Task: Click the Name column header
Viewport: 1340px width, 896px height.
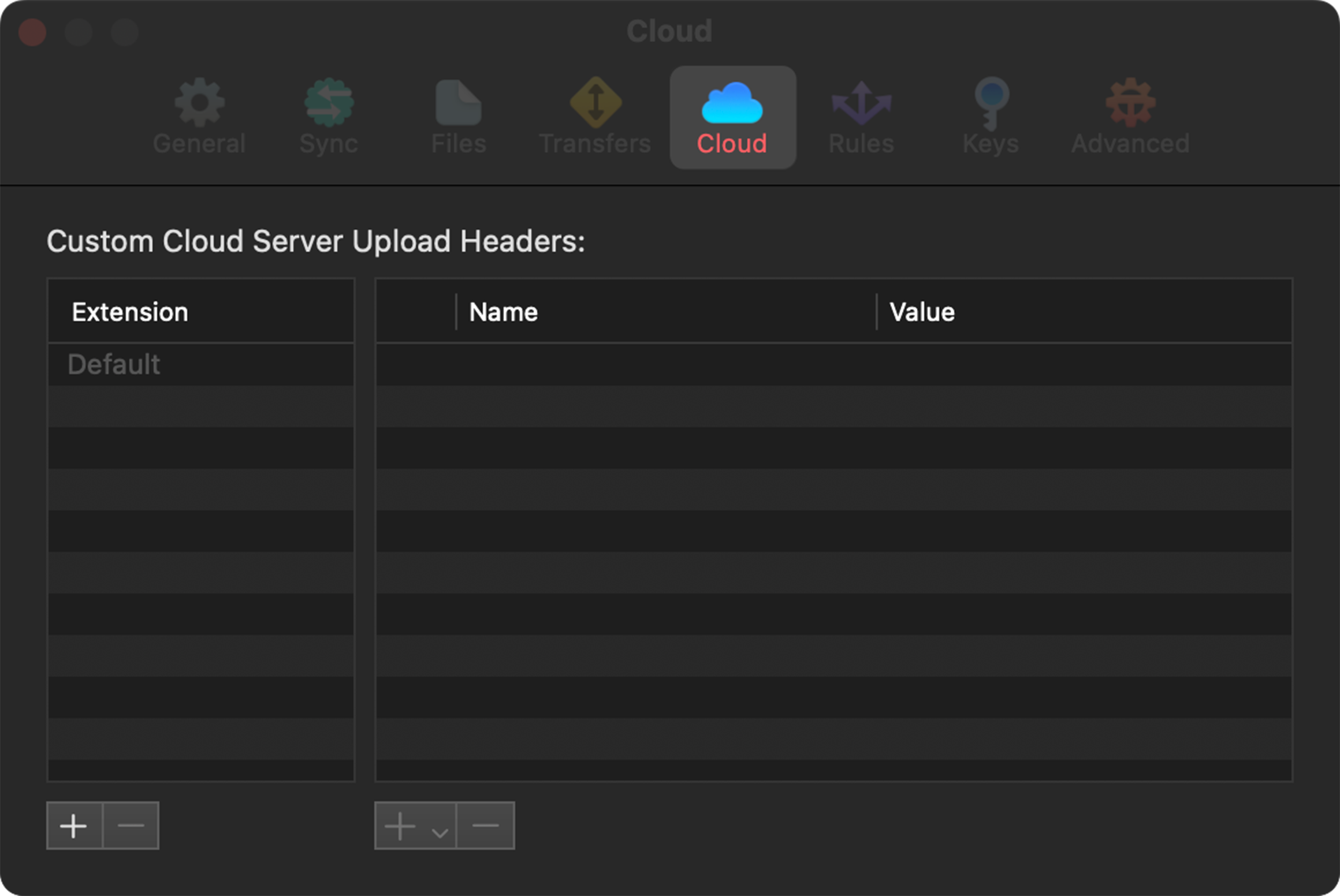Action: [x=502, y=311]
